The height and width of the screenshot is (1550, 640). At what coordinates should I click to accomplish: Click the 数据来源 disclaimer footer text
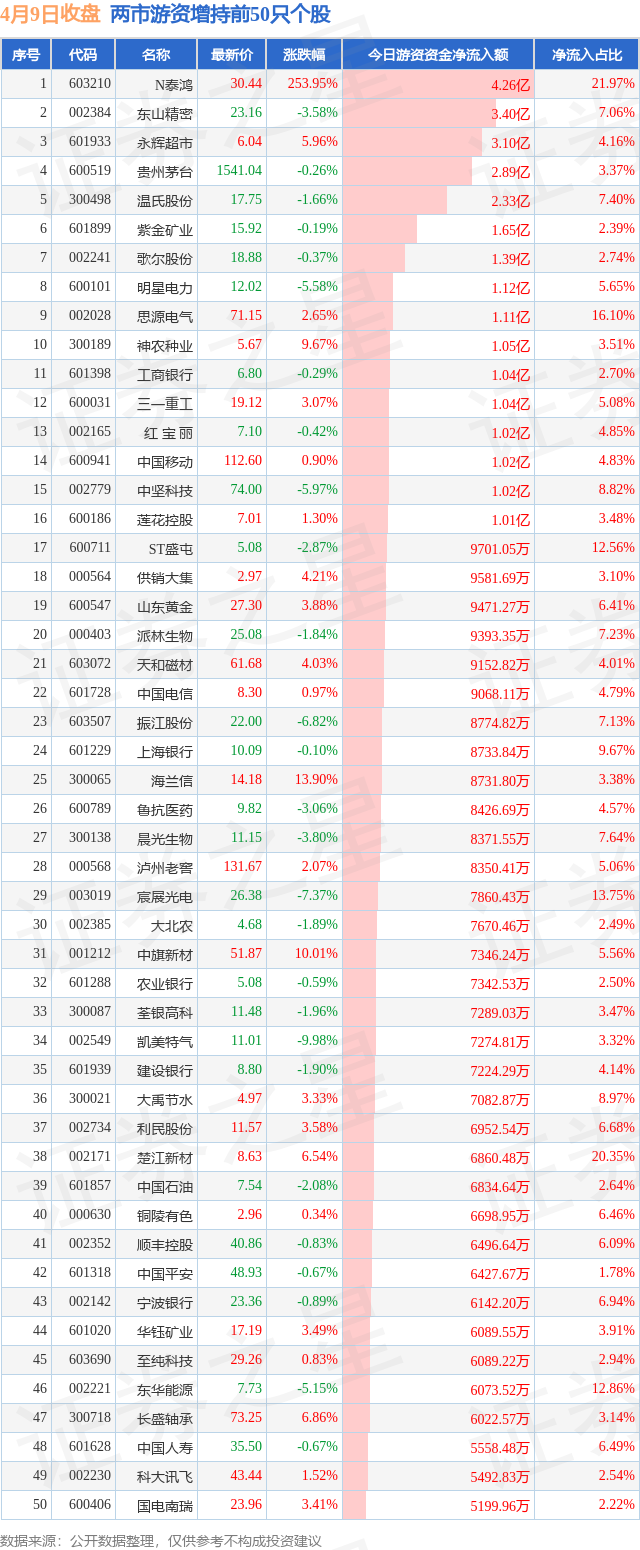(162, 1541)
